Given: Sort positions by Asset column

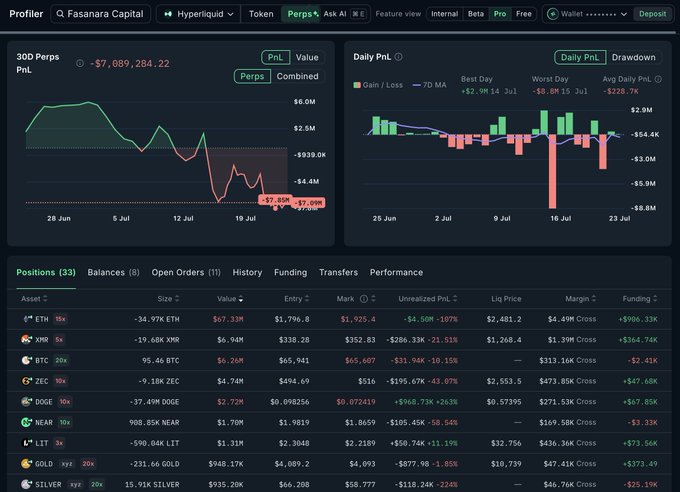Looking at the screenshot, I should (x=34, y=298).
